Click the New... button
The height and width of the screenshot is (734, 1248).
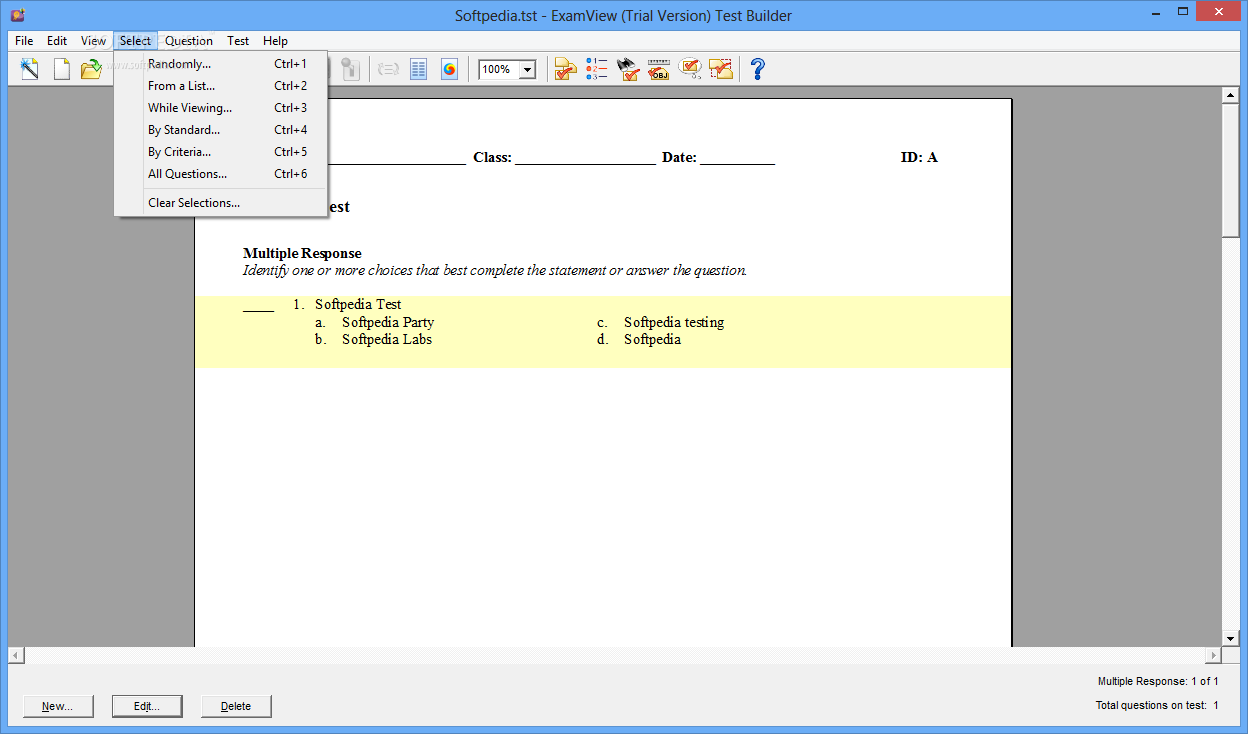click(57, 706)
